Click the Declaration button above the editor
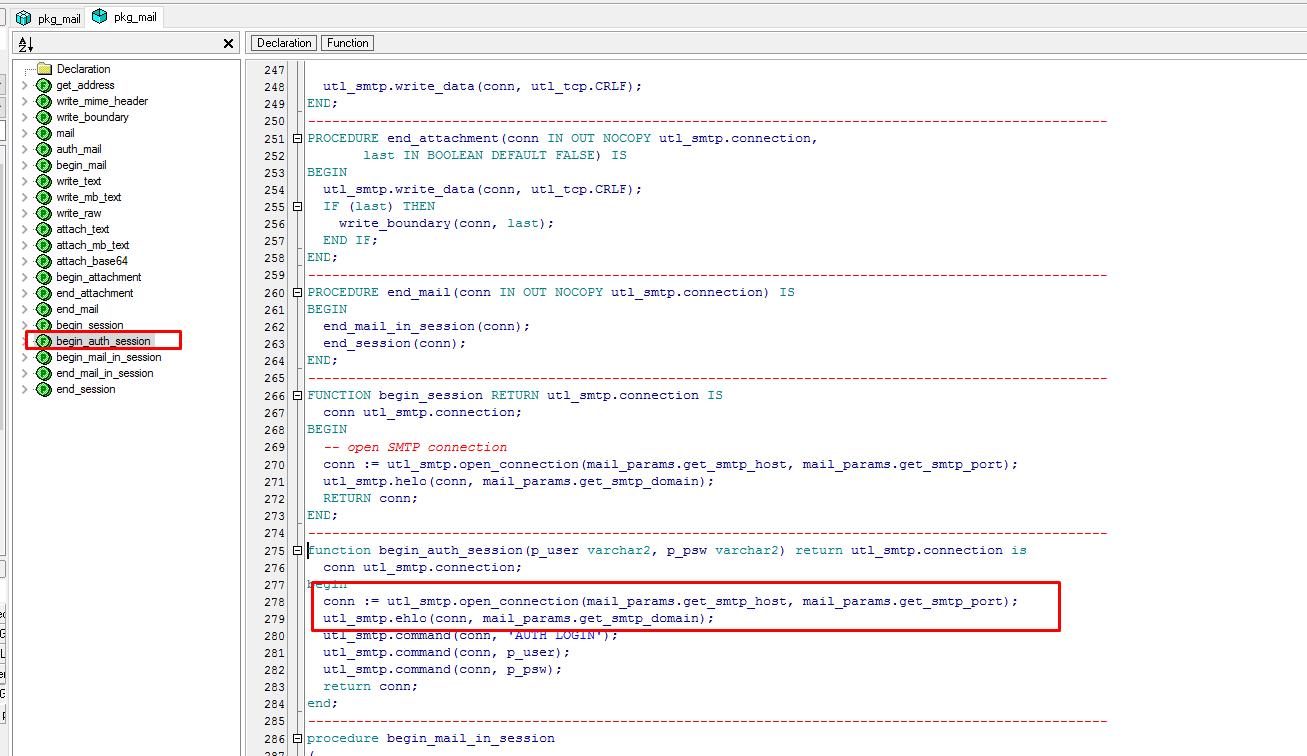The image size is (1307, 756). click(284, 43)
